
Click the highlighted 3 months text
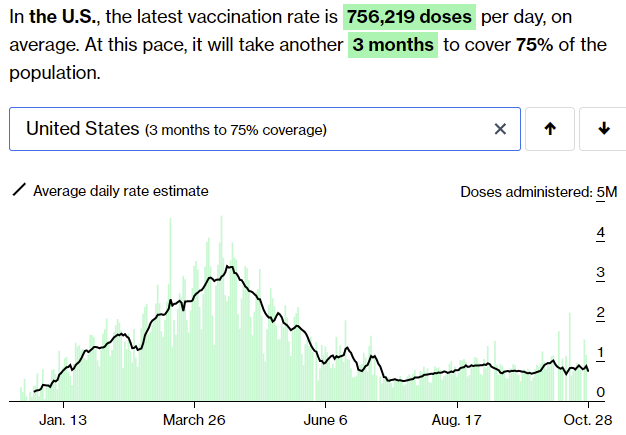(x=393, y=45)
